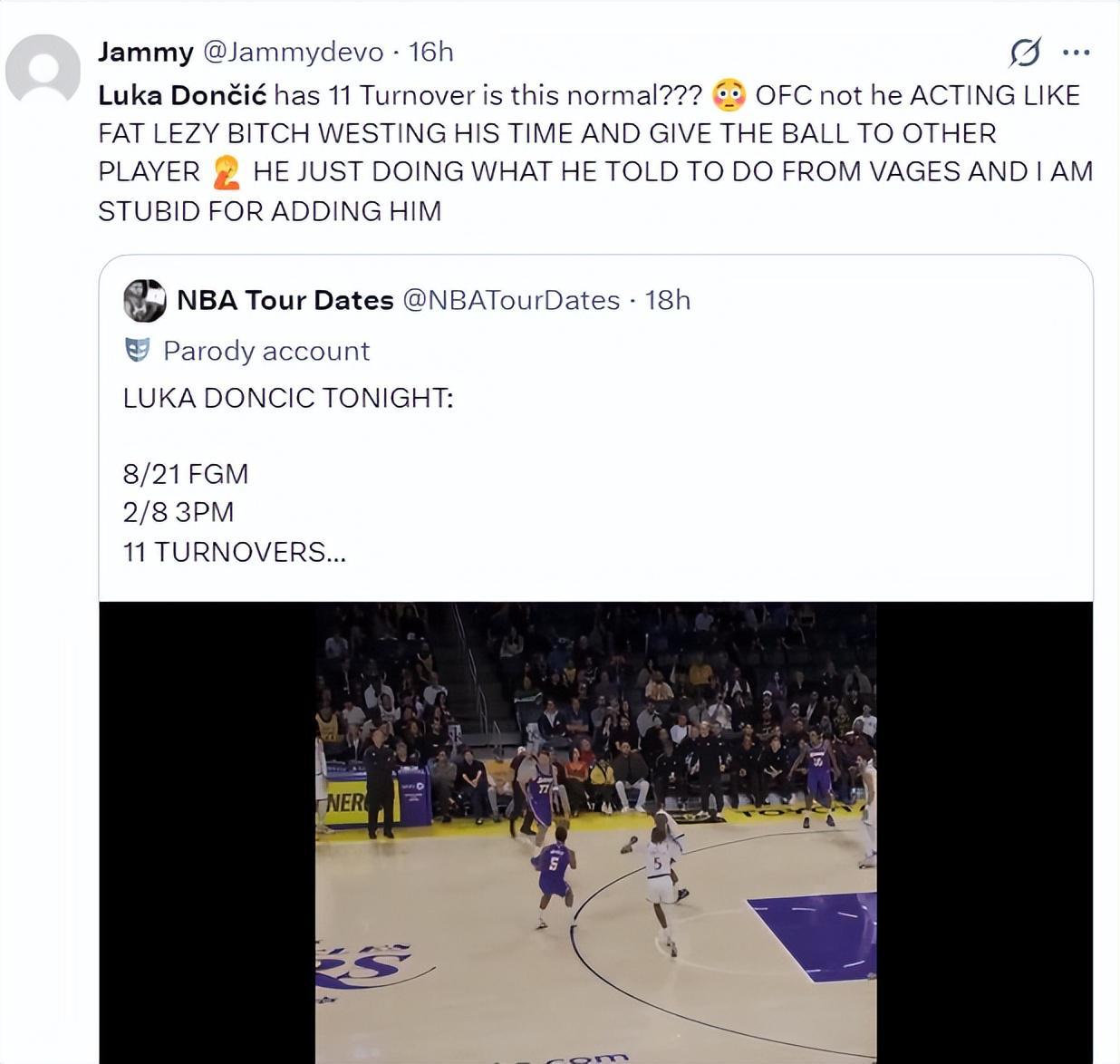Image resolution: width=1120 pixels, height=1064 pixels.
Task: Click the Parody account label
Action: (x=266, y=351)
